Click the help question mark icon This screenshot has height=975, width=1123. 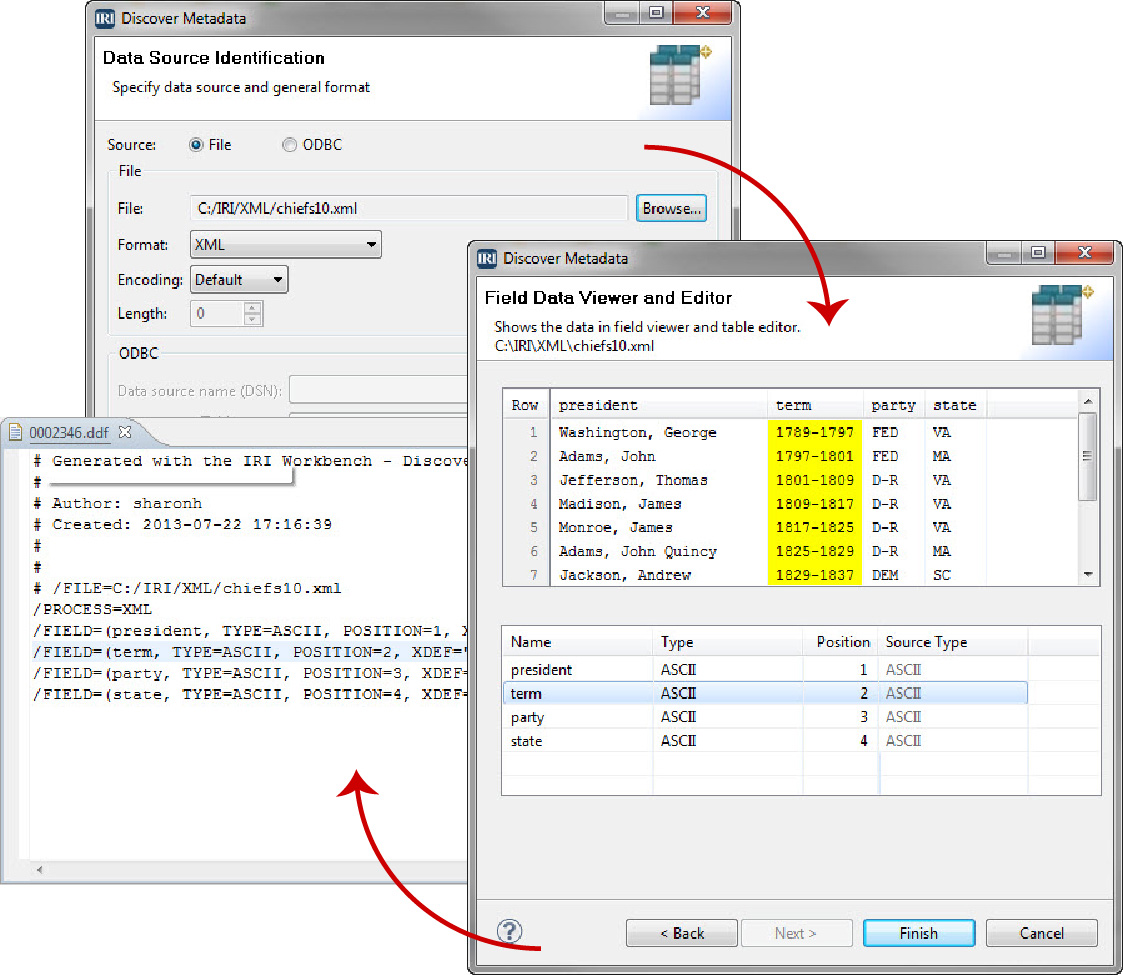coord(509,931)
